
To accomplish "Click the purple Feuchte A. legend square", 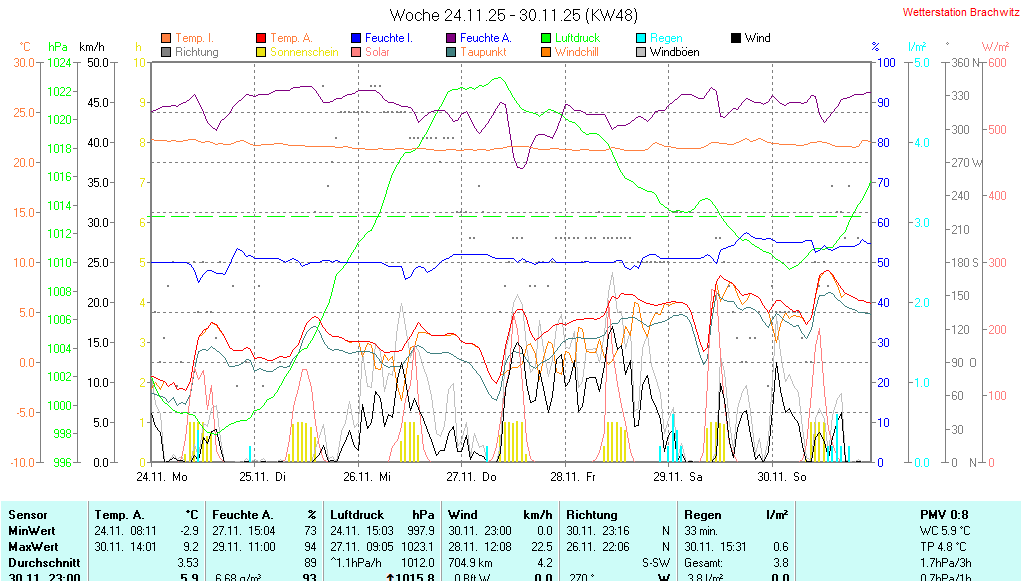I will [451, 38].
